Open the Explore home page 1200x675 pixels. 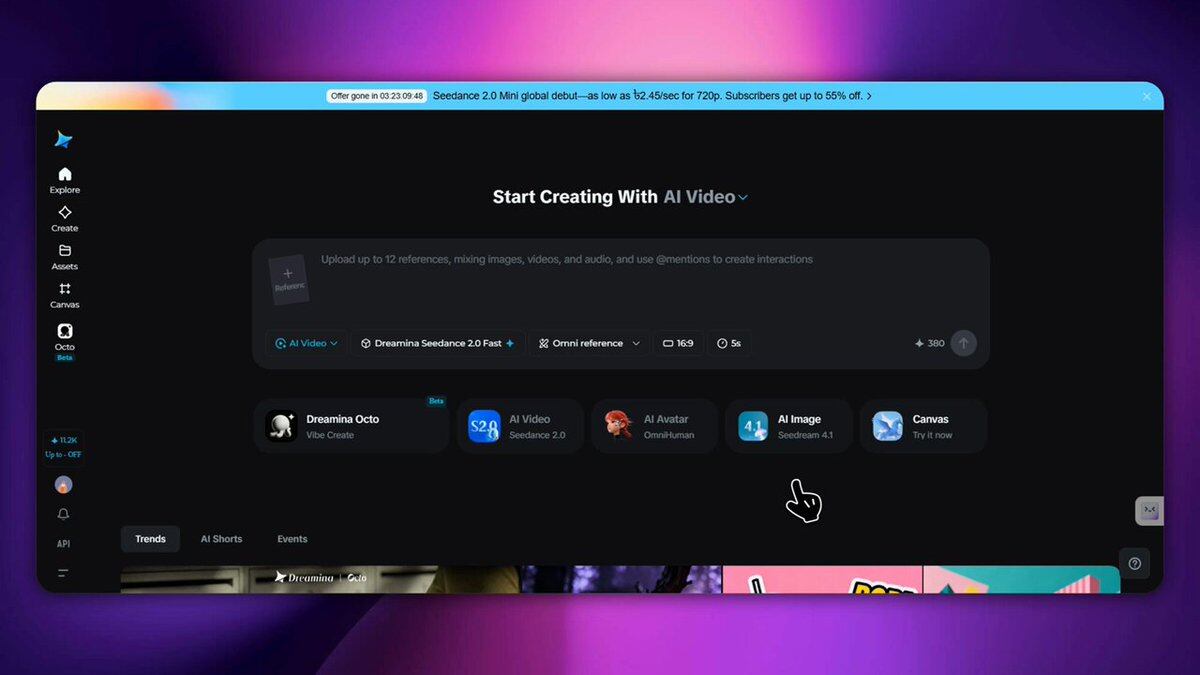coord(65,180)
